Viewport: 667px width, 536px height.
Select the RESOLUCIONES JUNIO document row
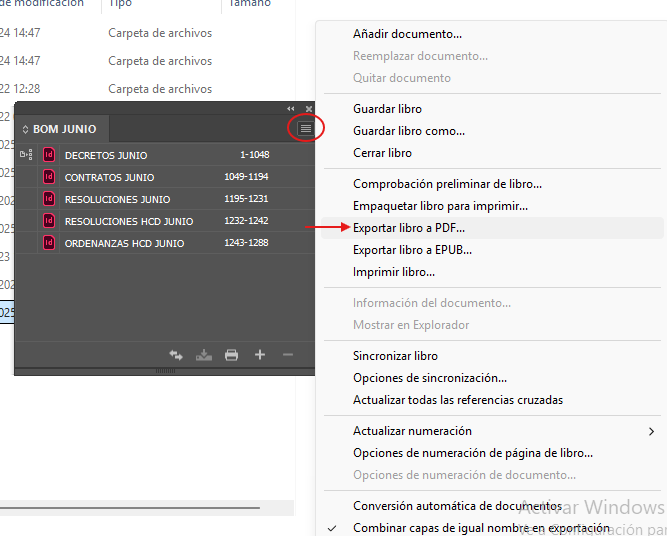(x=165, y=199)
